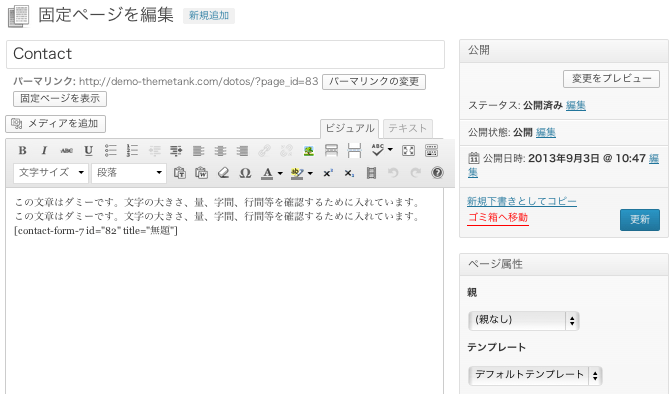The height and width of the screenshot is (394, 671).
Task: Apply subscript formatting
Action: click(x=349, y=173)
